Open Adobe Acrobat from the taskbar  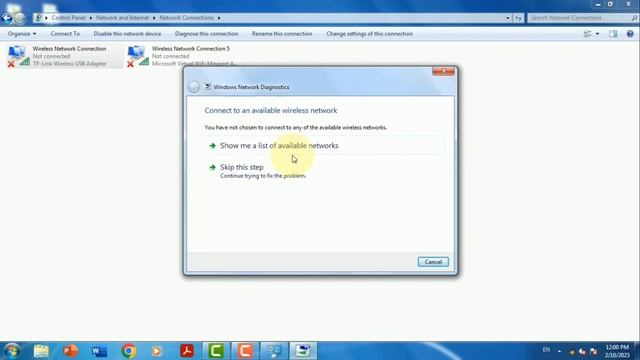tap(187, 351)
